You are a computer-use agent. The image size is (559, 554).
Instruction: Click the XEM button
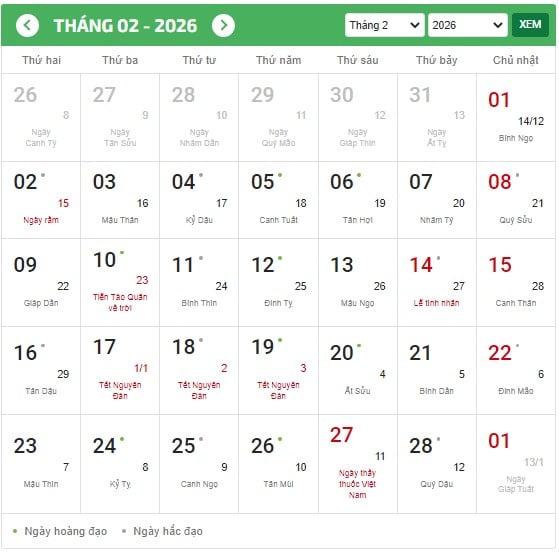pyautogui.click(x=530, y=25)
